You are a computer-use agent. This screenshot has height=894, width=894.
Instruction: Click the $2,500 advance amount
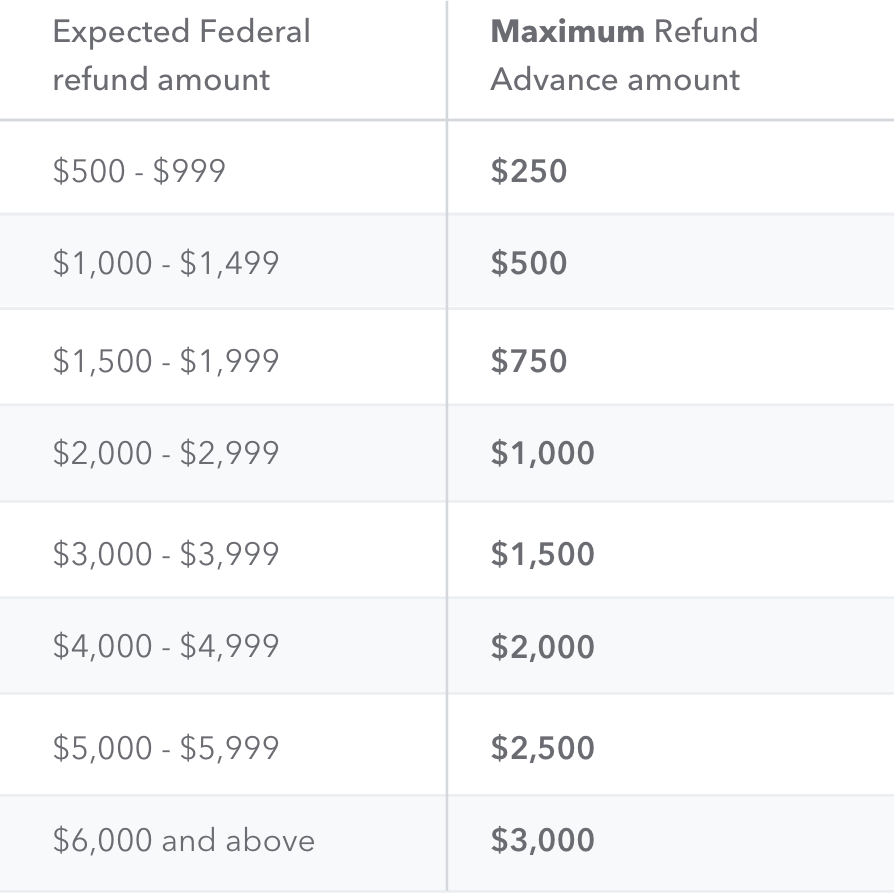542,747
